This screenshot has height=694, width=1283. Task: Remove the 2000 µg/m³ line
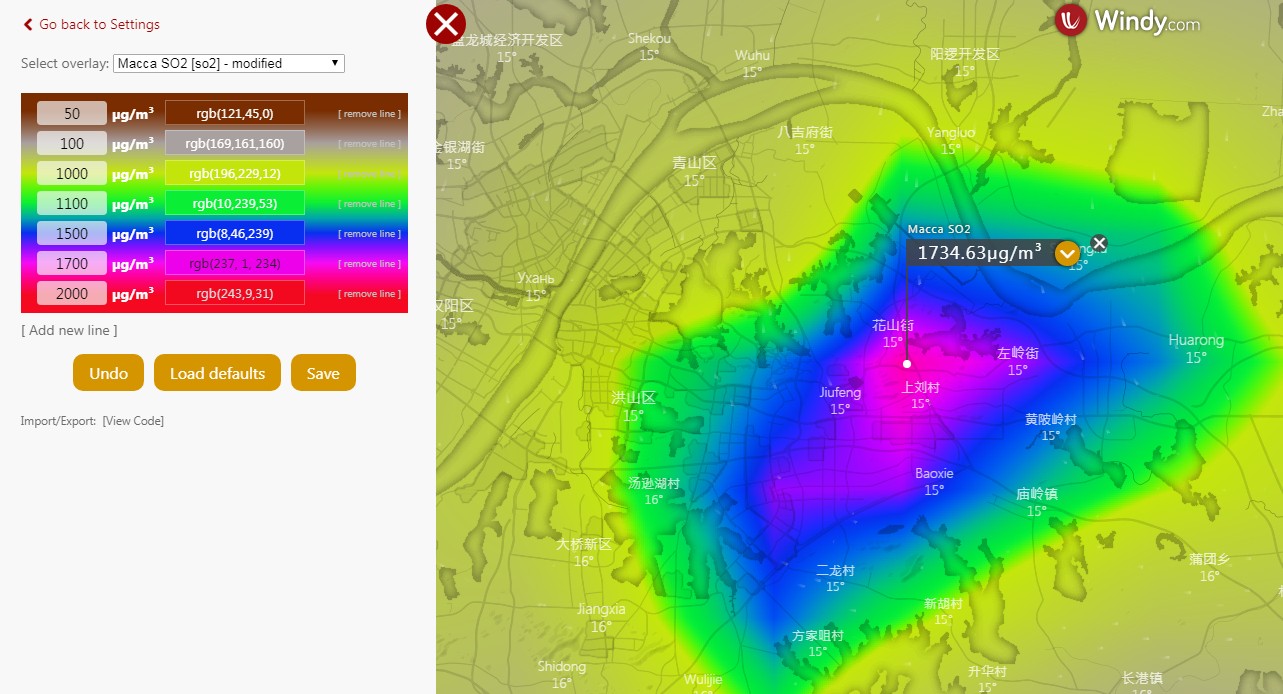tap(369, 294)
